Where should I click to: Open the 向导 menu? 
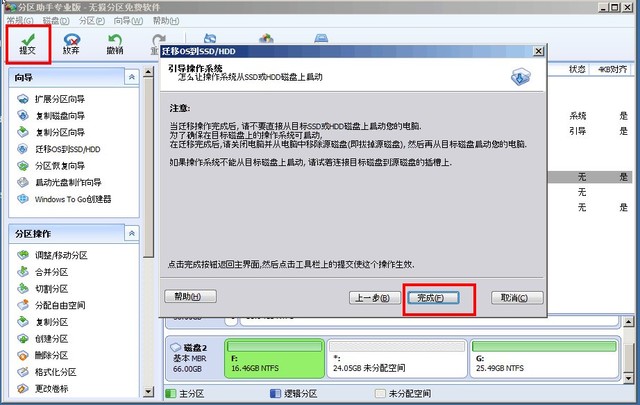[128, 20]
